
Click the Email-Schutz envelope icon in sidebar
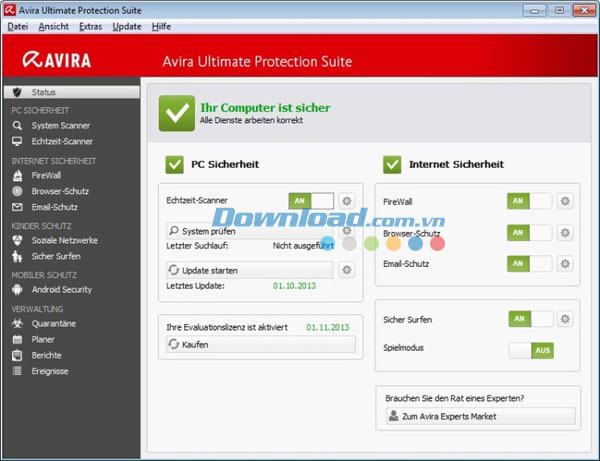click(17, 207)
